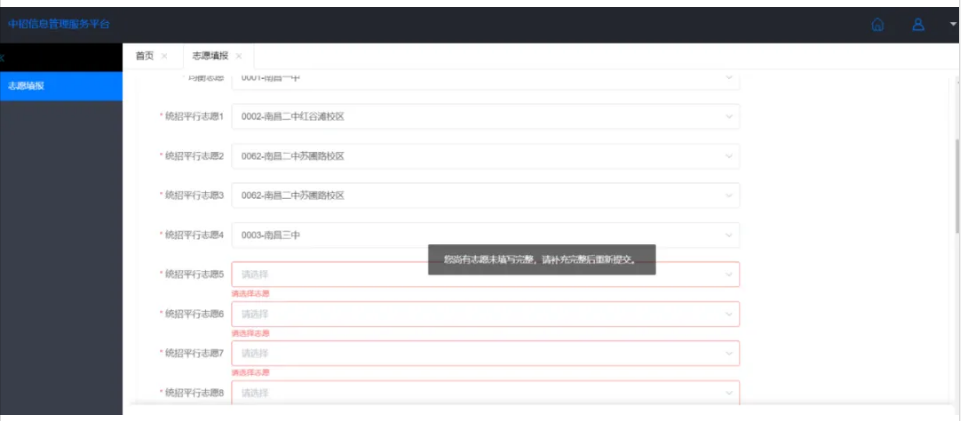The image size is (961, 421).
Task: Click the 统招平行志愿5 field label
Action: pos(194,274)
